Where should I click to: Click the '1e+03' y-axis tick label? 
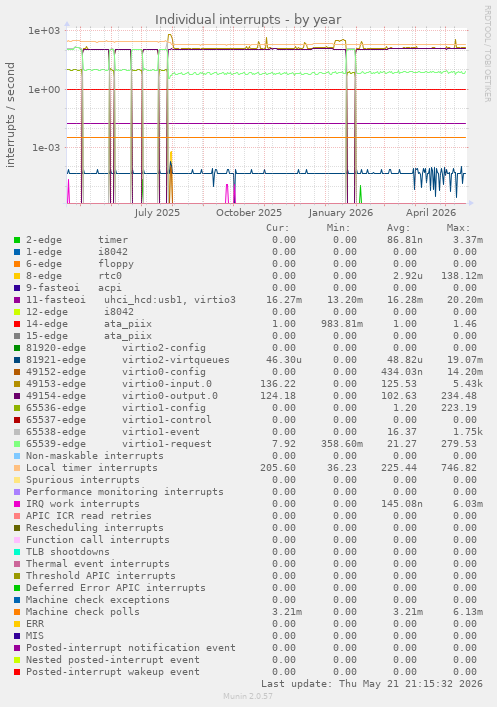(x=44, y=31)
